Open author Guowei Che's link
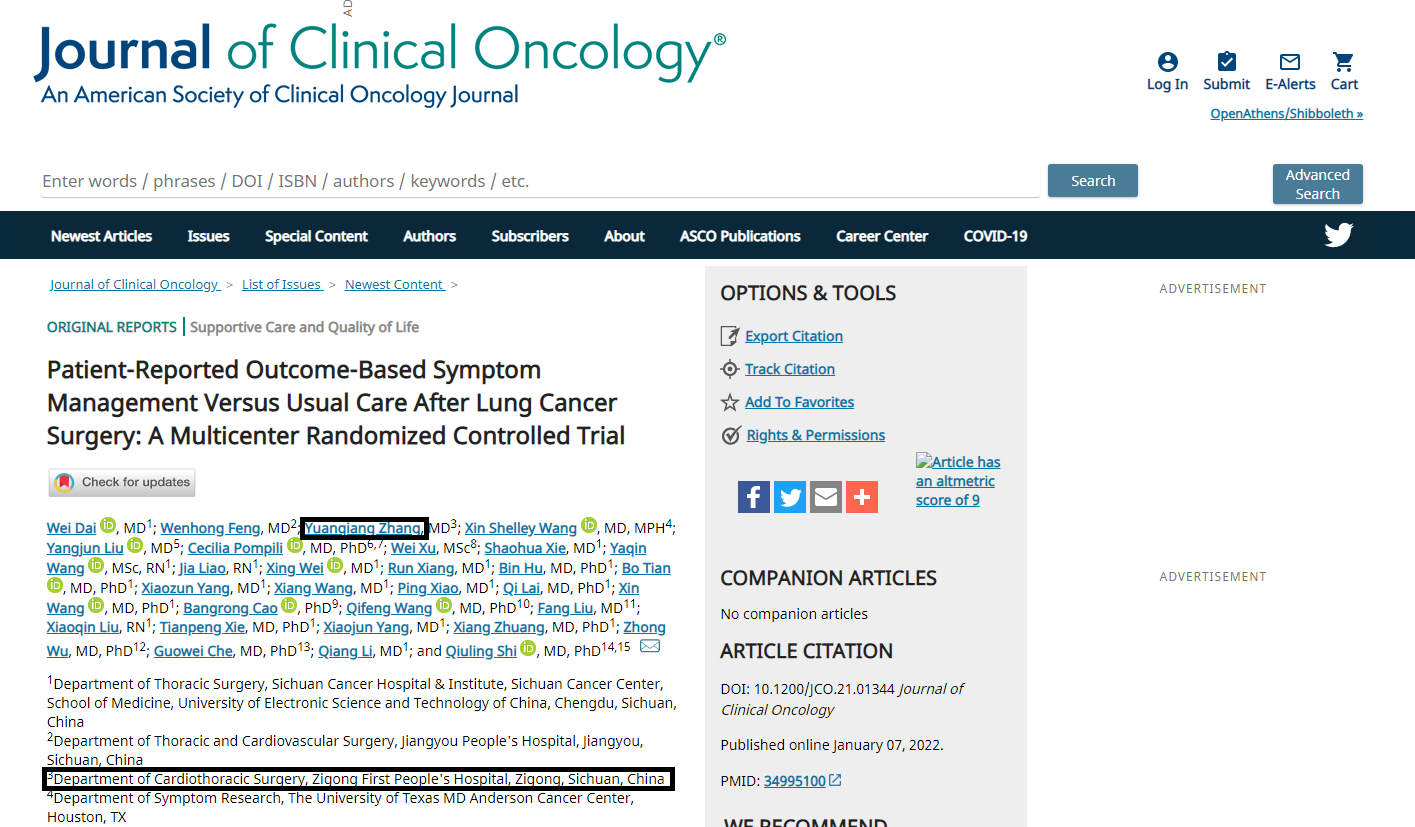The height and width of the screenshot is (827, 1415). tap(194, 651)
